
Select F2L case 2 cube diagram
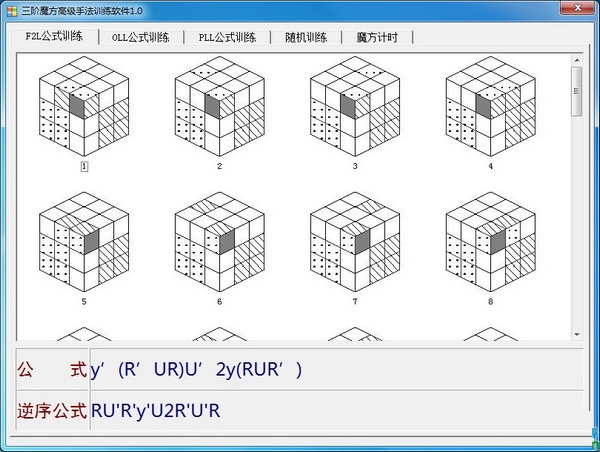click(219, 106)
